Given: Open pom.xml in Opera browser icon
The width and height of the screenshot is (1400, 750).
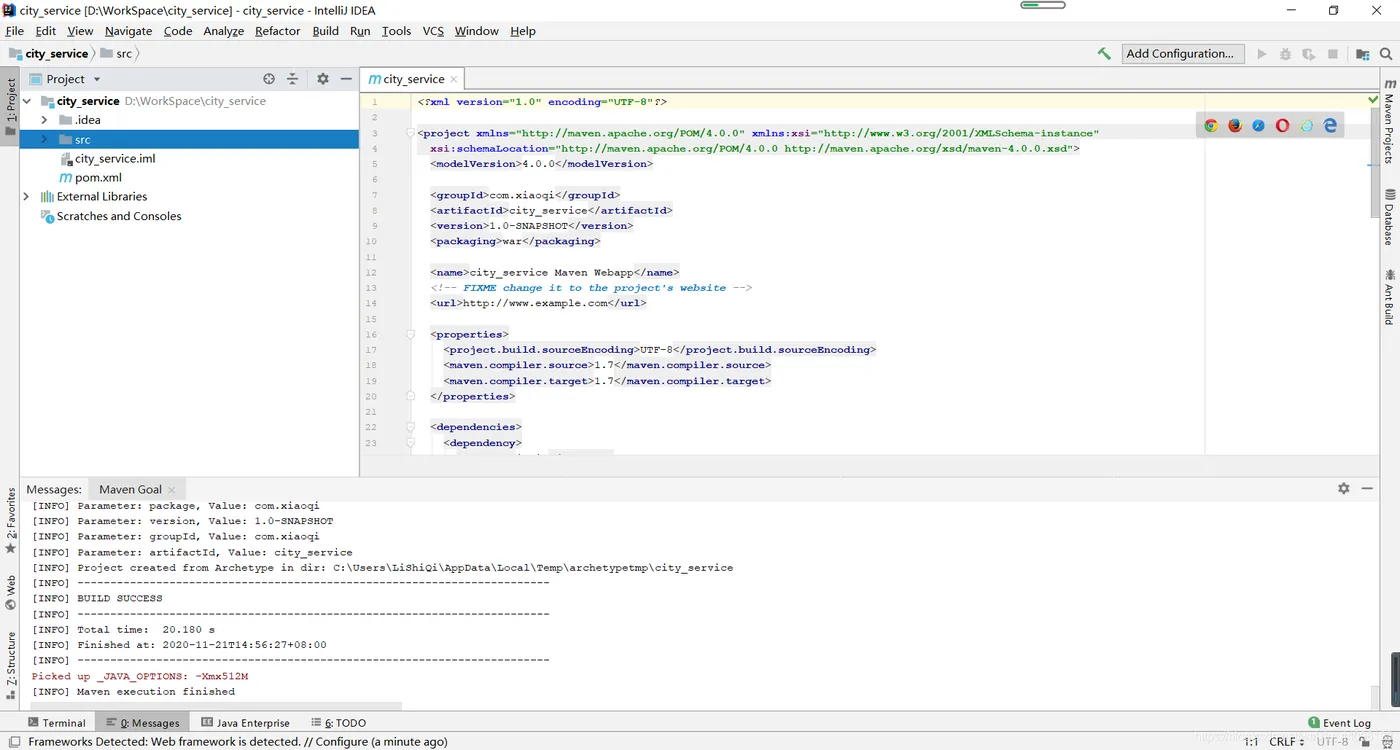Looking at the screenshot, I should (x=1282, y=126).
